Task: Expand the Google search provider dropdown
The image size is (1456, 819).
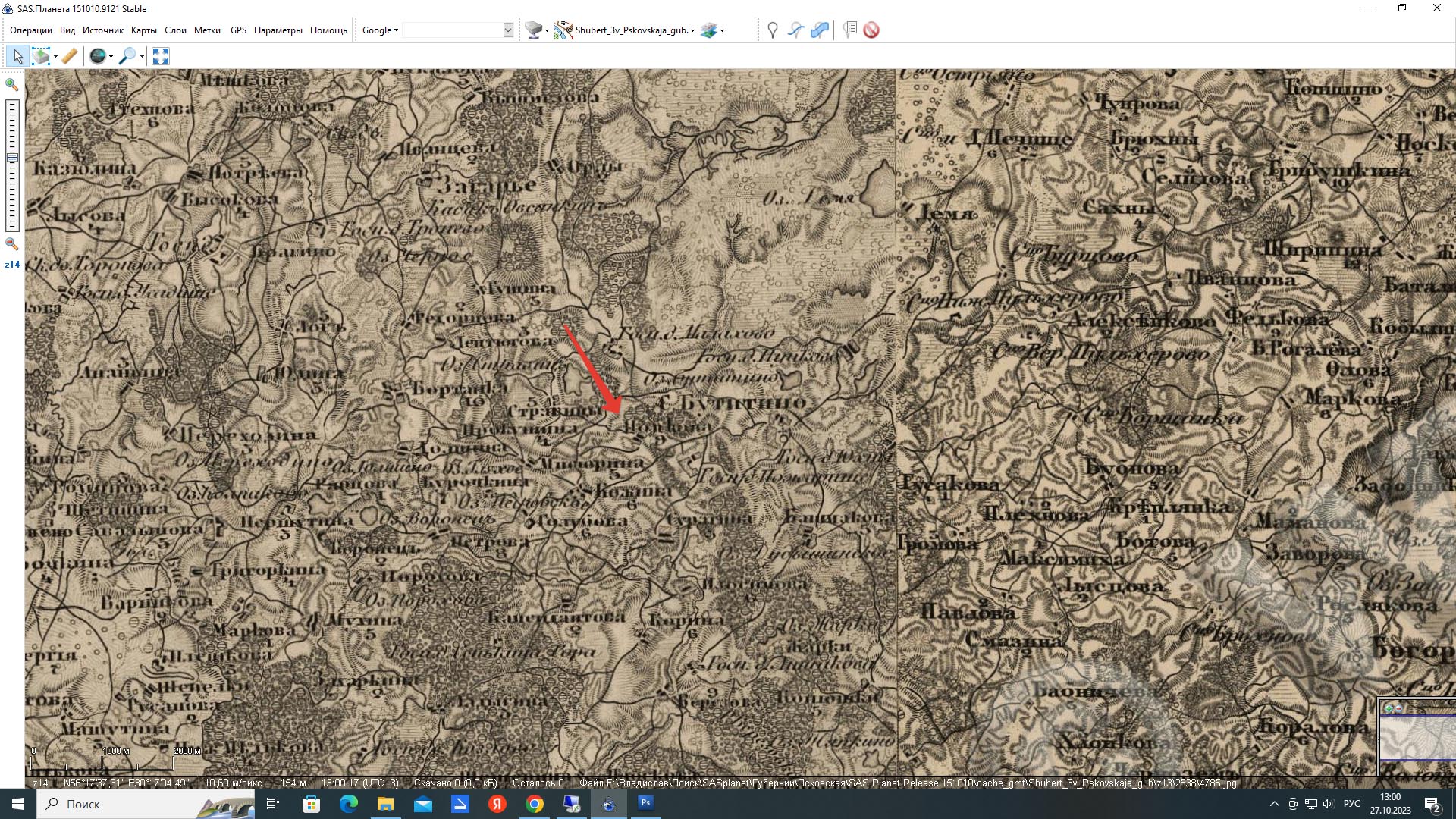Action: [x=380, y=30]
